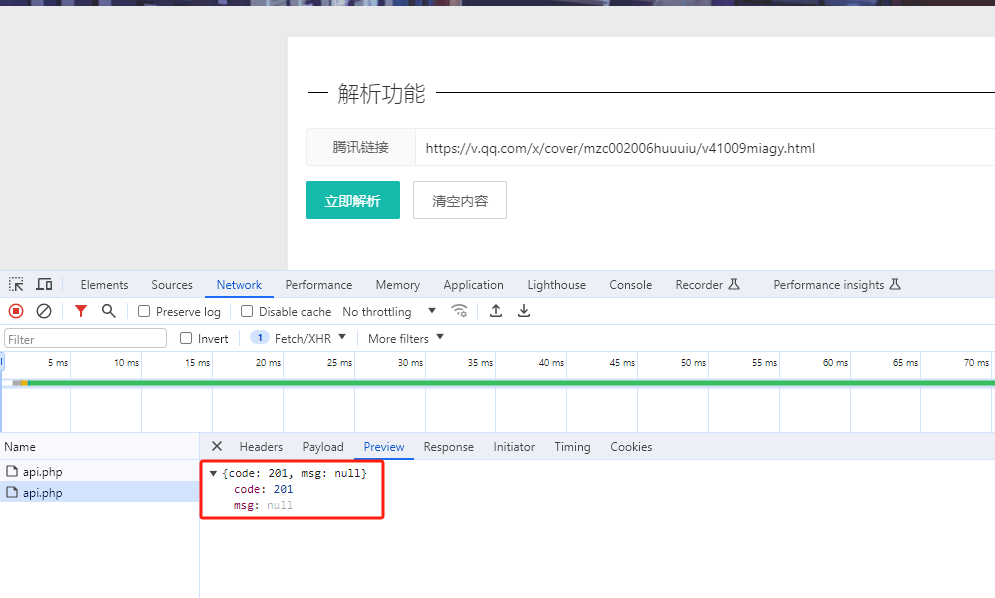Click the 50 ms timeline marker
The height and width of the screenshot is (598, 995).
coord(694,362)
